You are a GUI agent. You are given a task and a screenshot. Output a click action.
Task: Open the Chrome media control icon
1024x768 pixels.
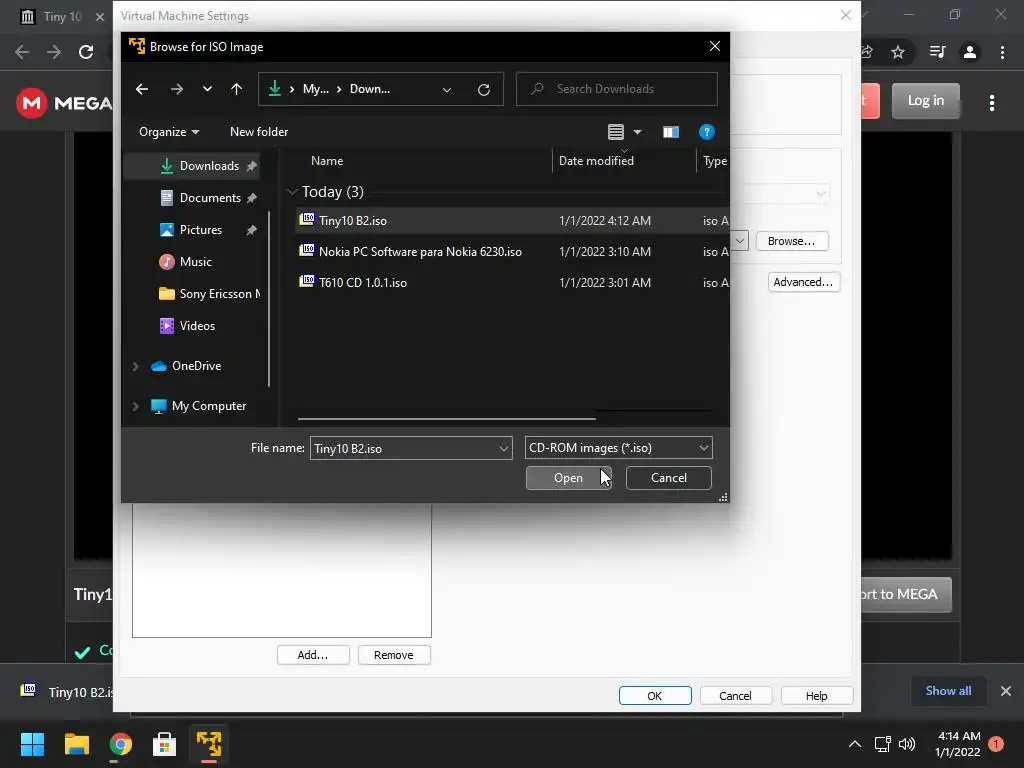[x=937, y=52]
